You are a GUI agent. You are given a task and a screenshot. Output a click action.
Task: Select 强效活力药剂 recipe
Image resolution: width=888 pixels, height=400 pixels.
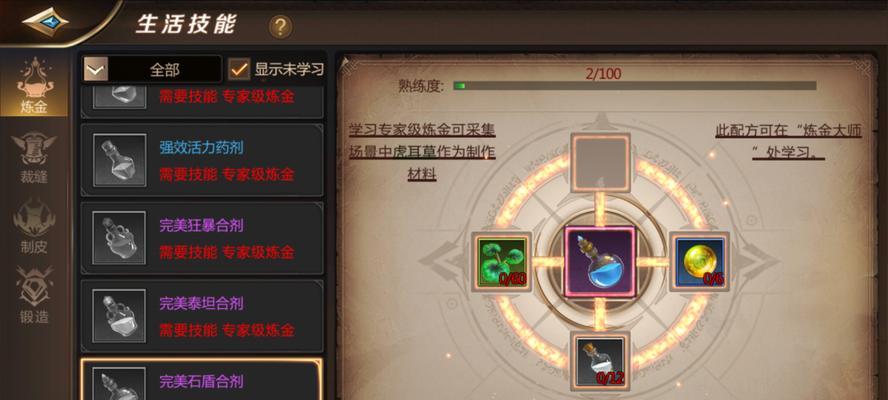coord(202,160)
